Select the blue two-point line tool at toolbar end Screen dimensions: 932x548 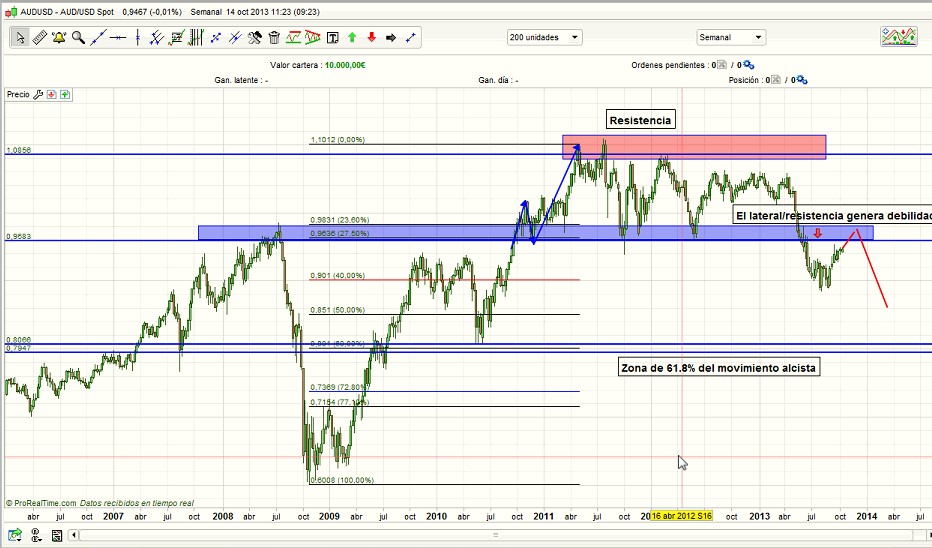coord(410,37)
